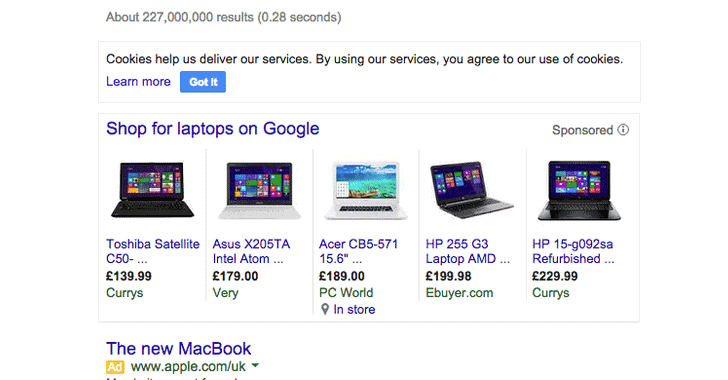Viewport: 728px width, 380px height.
Task: Open the Acer CB5-571 15.6" link
Action: tap(358, 251)
